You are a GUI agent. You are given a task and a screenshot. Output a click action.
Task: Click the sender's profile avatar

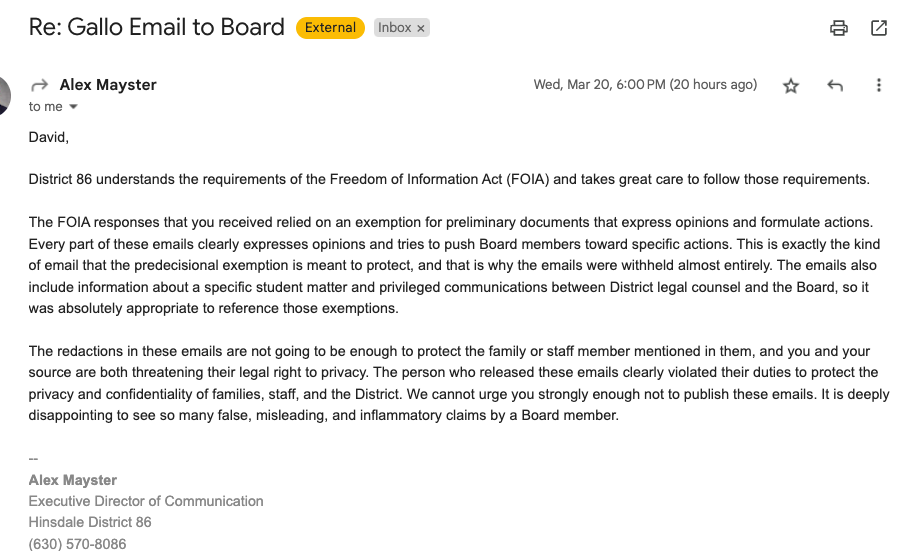[4, 95]
